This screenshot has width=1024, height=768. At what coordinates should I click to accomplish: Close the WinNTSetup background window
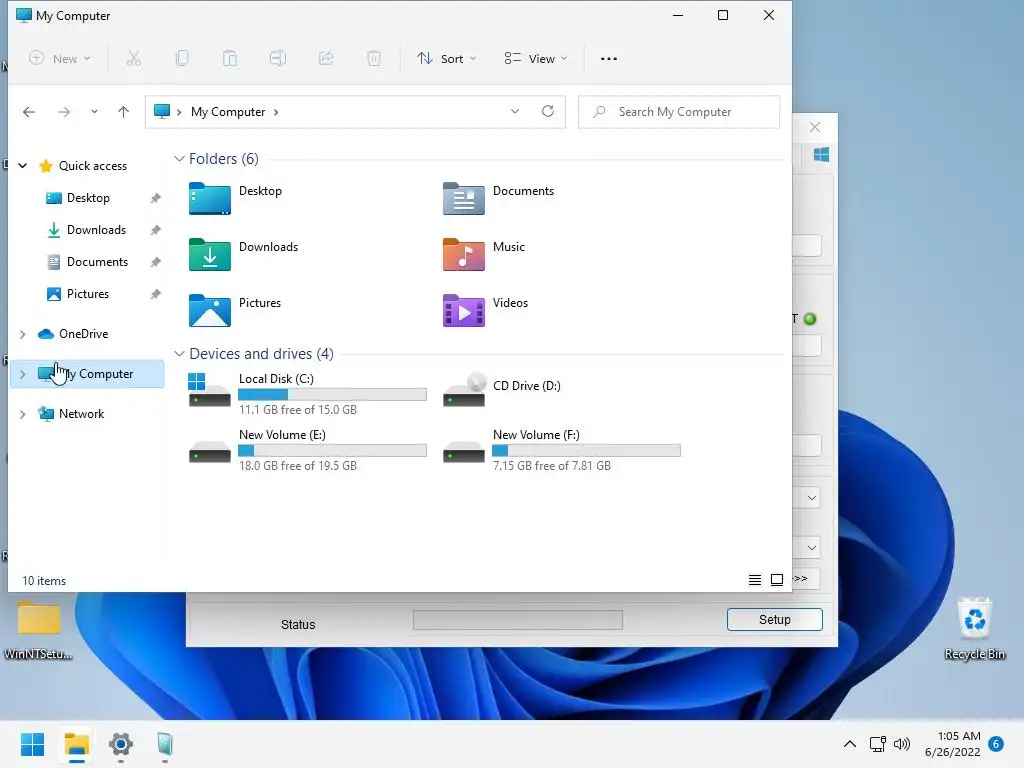[815, 127]
